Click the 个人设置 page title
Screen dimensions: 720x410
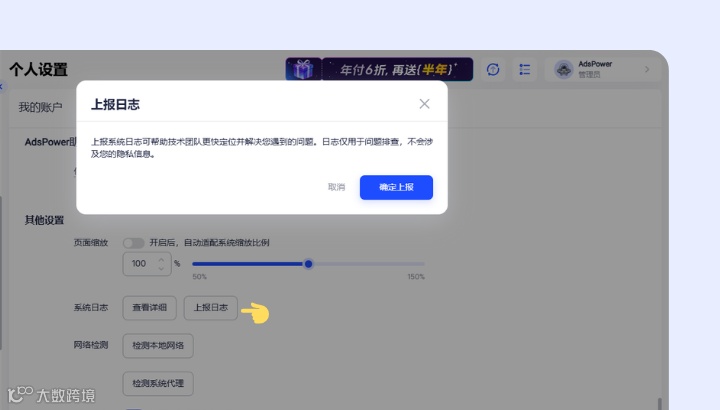39,69
